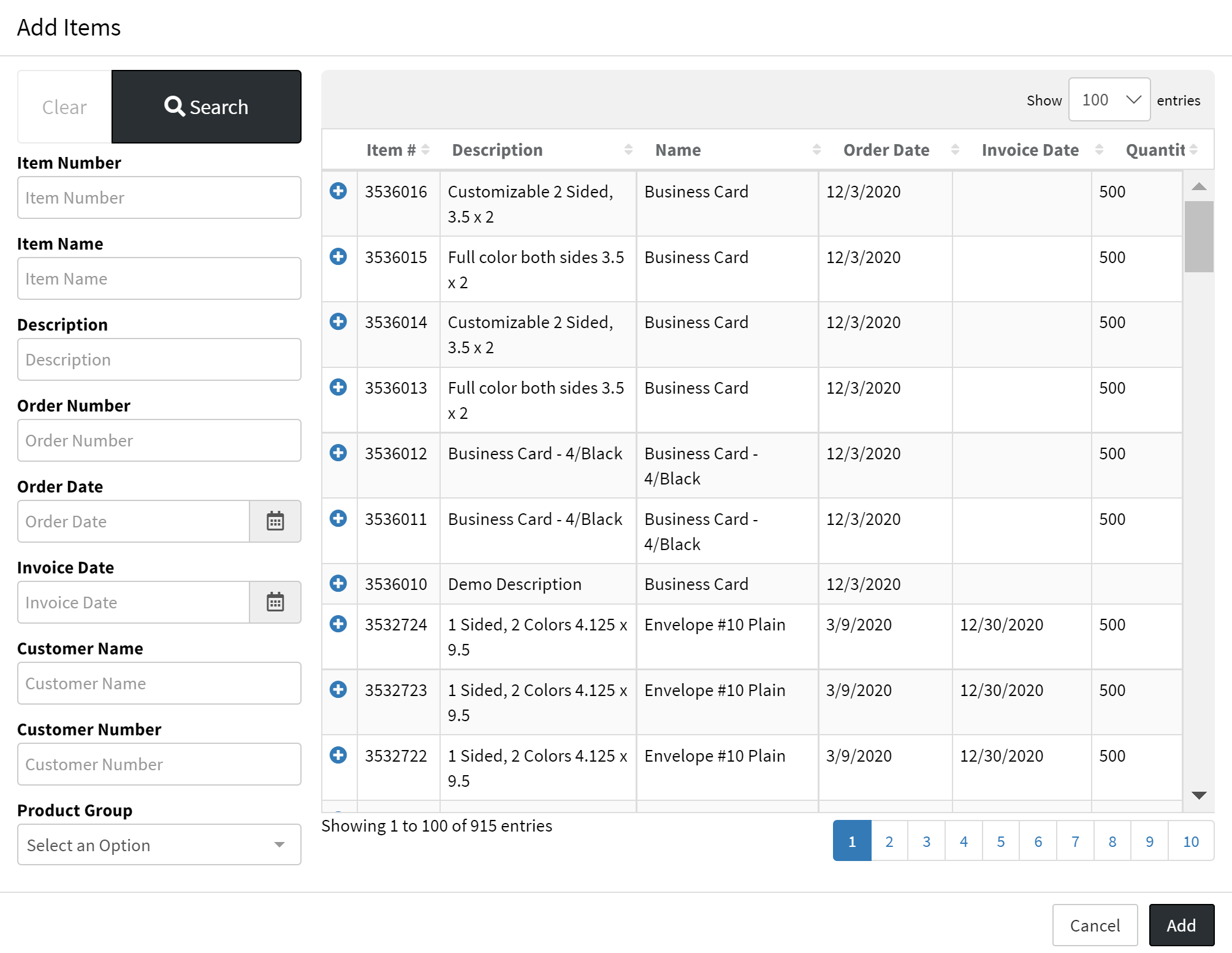Image resolution: width=1232 pixels, height=953 pixels.
Task: Click plus icon for item 3536016
Action: pyautogui.click(x=338, y=191)
